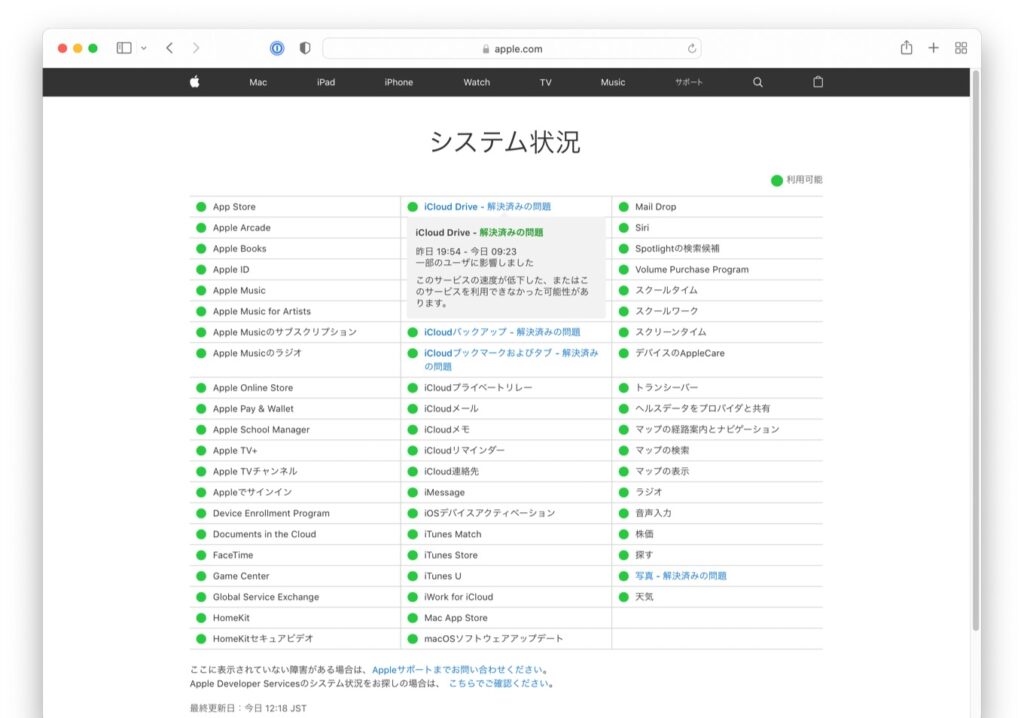The width and height of the screenshot is (1024, 718).
Task: Click the 天気 row text
Action: coord(644,596)
